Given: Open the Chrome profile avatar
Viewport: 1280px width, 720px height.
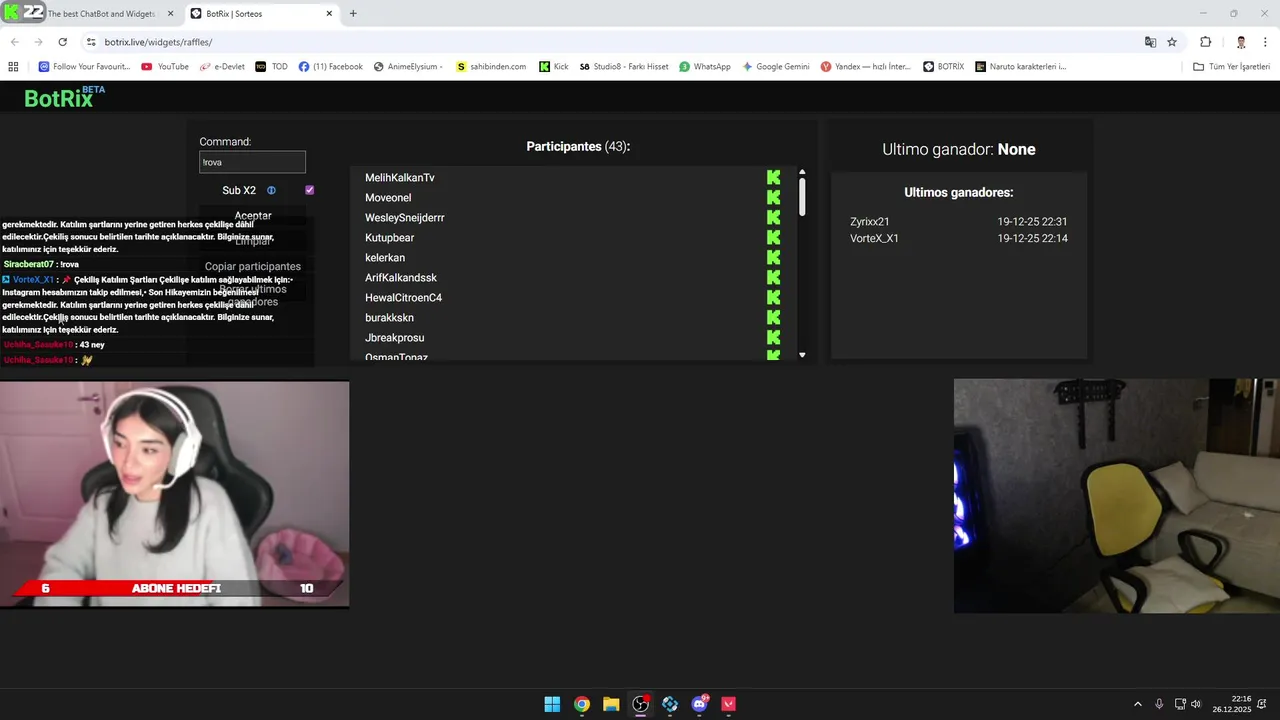Looking at the screenshot, I should coord(1241,42).
